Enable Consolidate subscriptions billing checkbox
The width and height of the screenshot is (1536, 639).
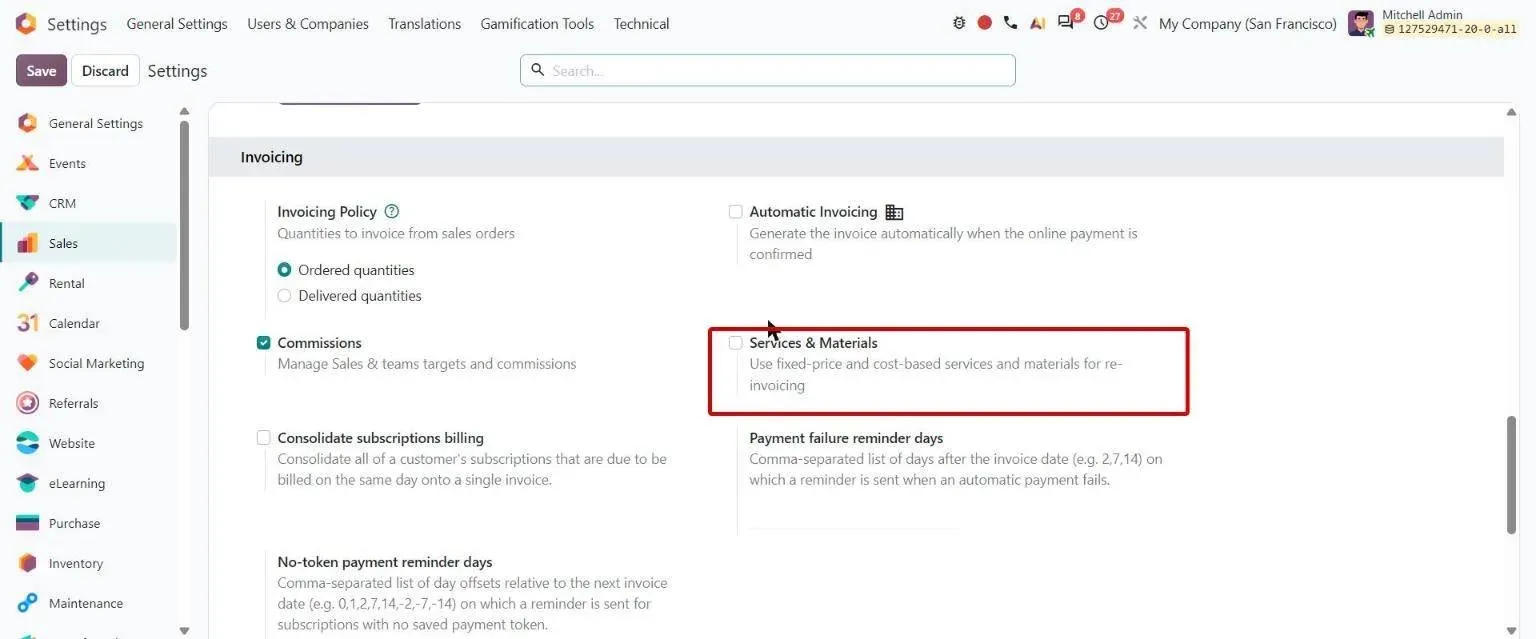click(x=264, y=438)
